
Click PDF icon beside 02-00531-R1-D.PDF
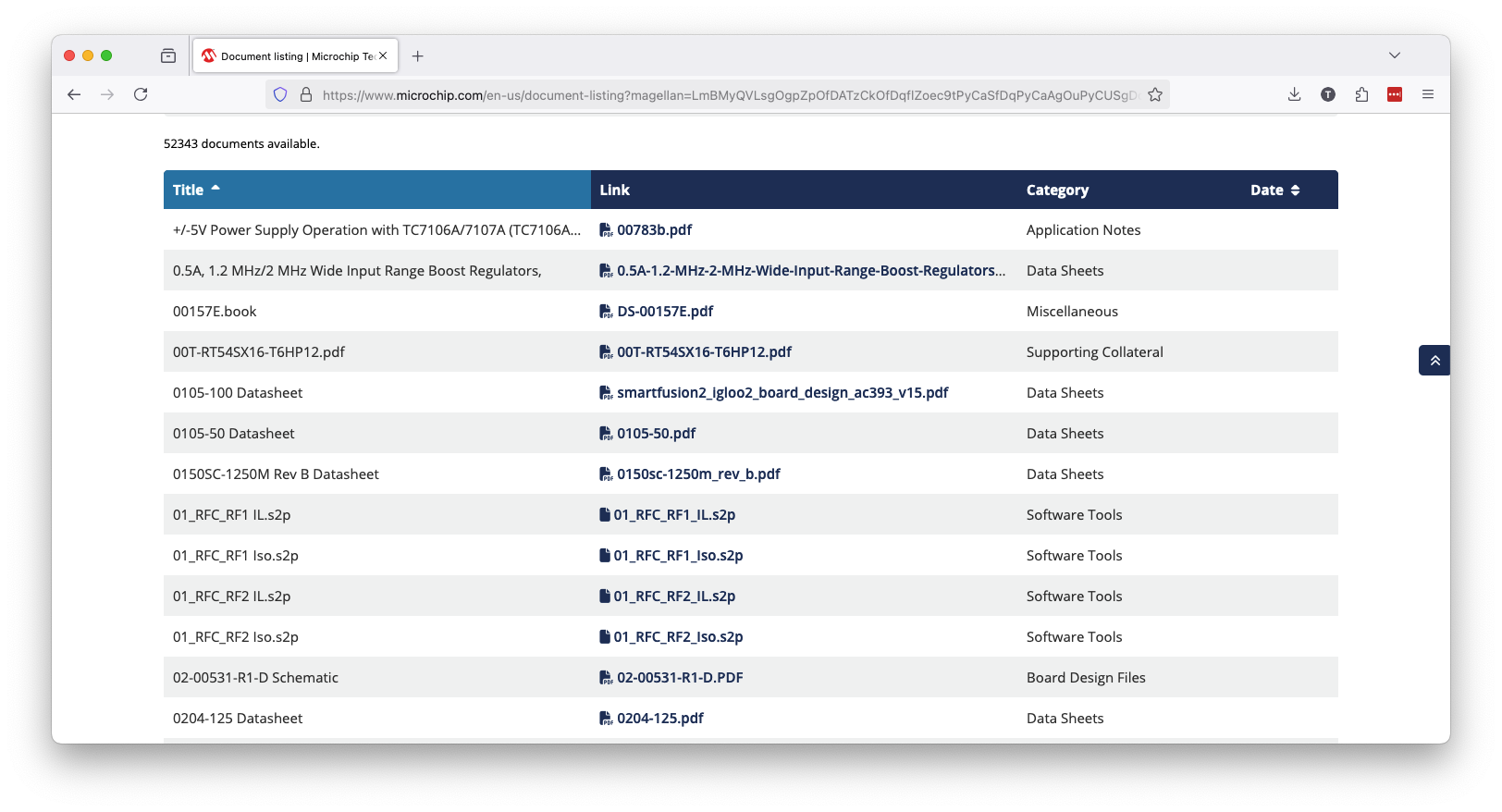coord(606,677)
